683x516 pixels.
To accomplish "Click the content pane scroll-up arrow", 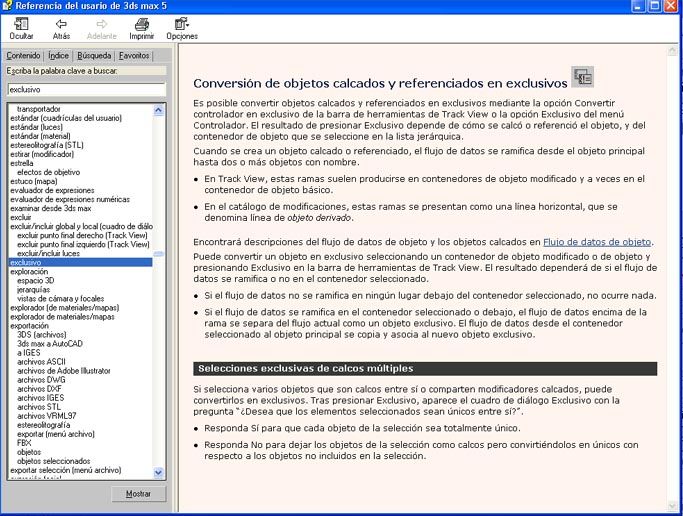I will [x=672, y=52].
